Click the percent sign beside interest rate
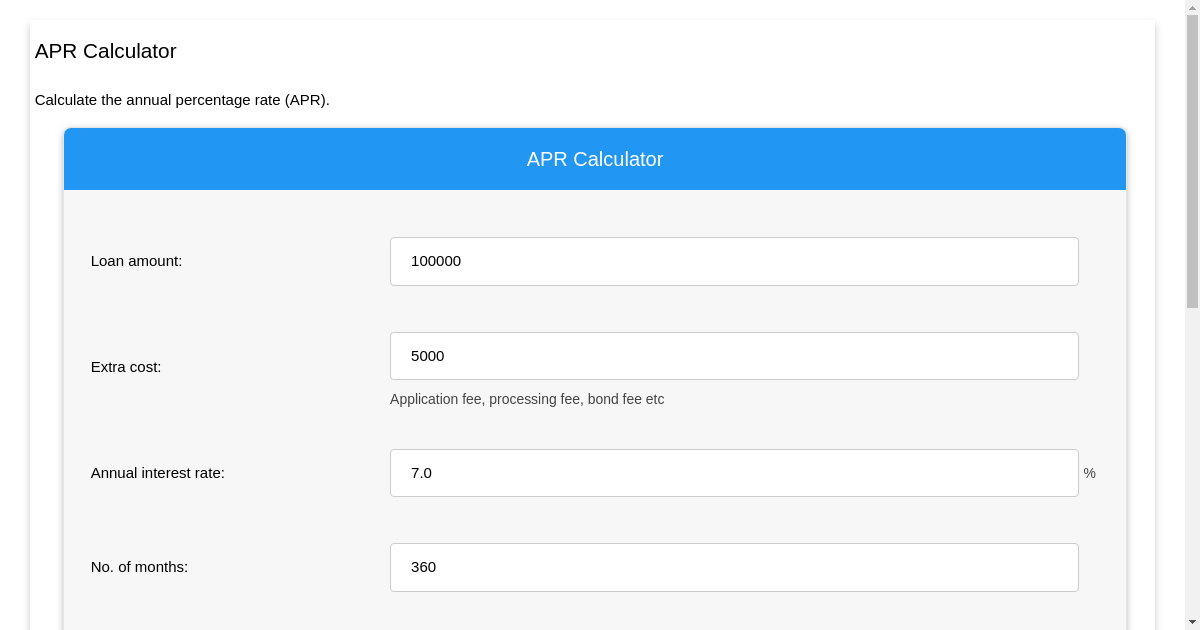The width and height of the screenshot is (1200, 630). click(1089, 473)
